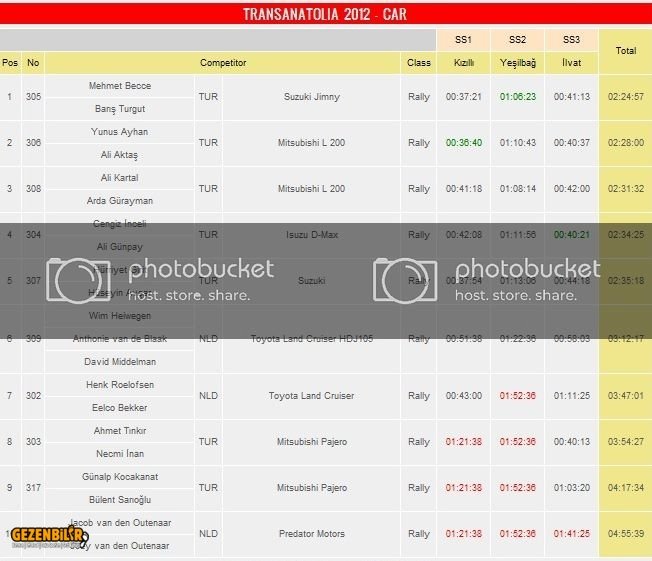Select the SS1 stage header

[463, 40]
